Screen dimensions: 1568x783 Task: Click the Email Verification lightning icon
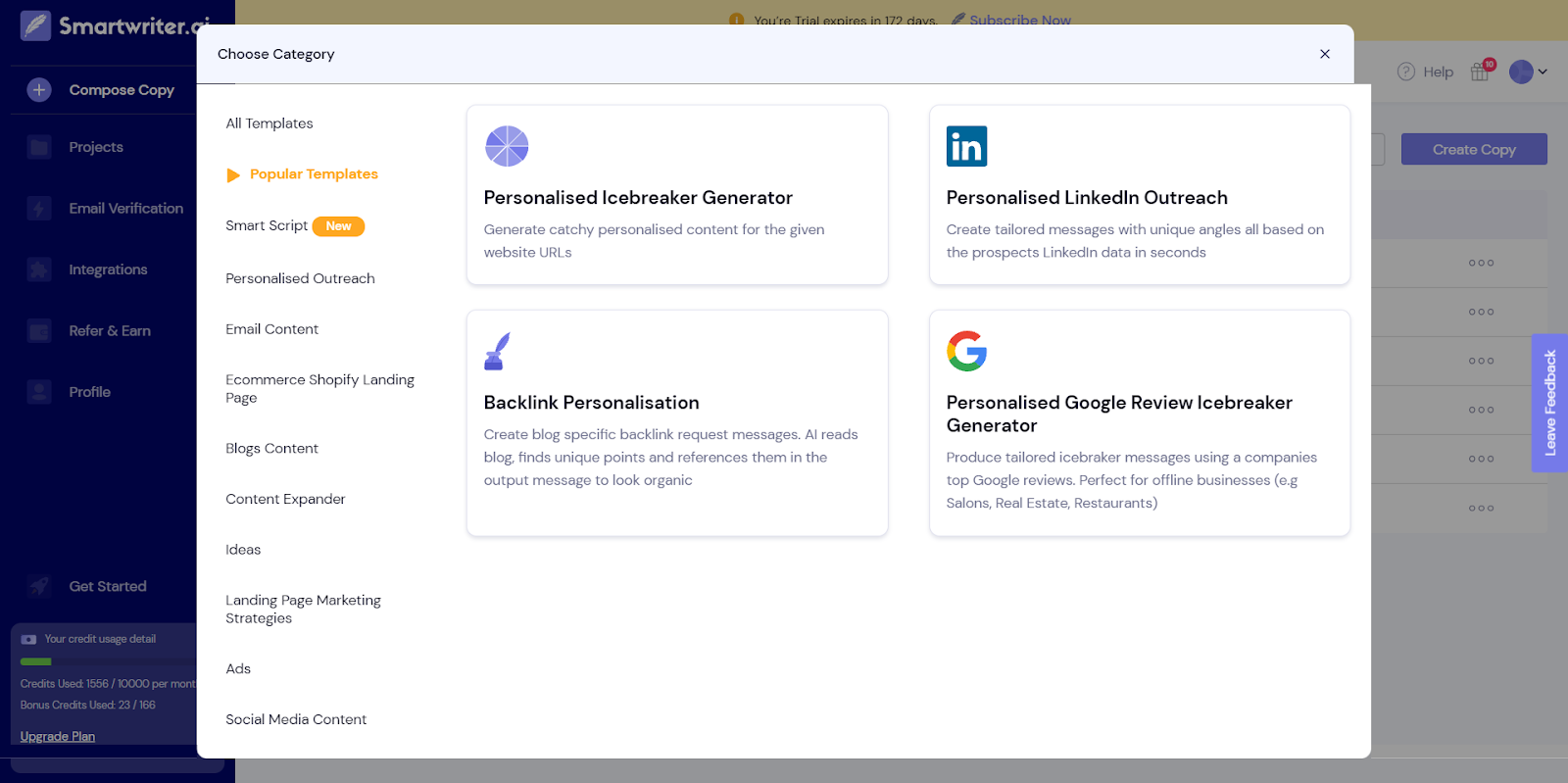coord(39,208)
